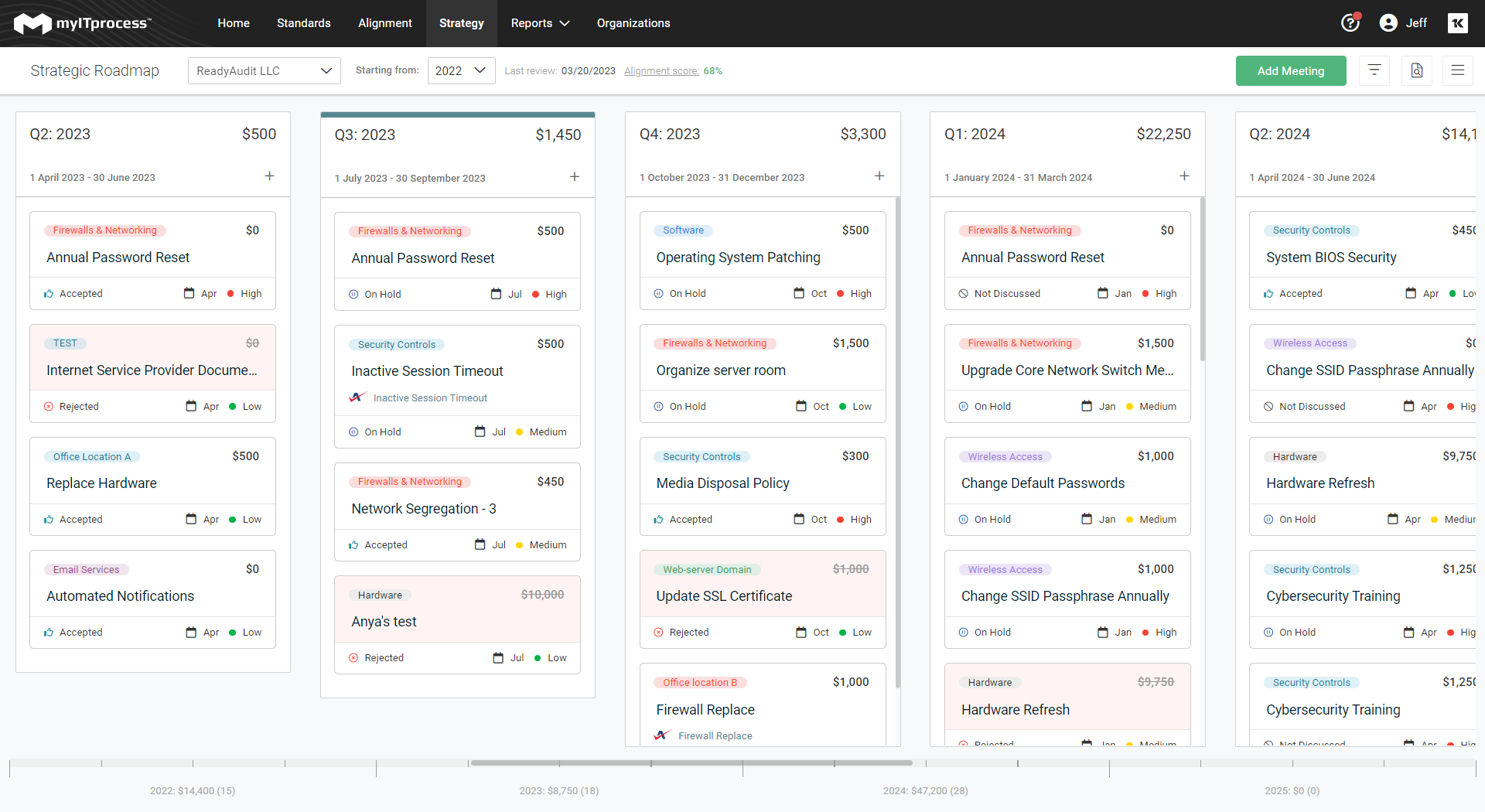Viewport: 1485px width, 812px height.
Task: Open the ReadyAudit LLC organization dropdown
Action: tap(264, 70)
